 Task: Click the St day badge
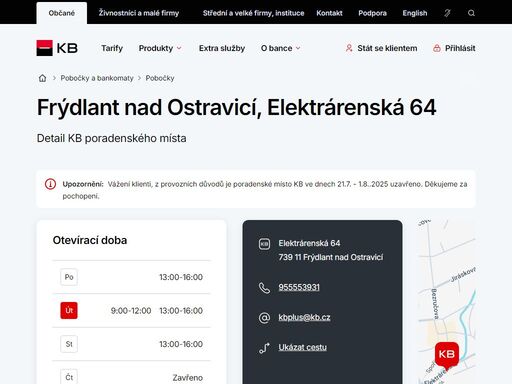click(x=69, y=344)
